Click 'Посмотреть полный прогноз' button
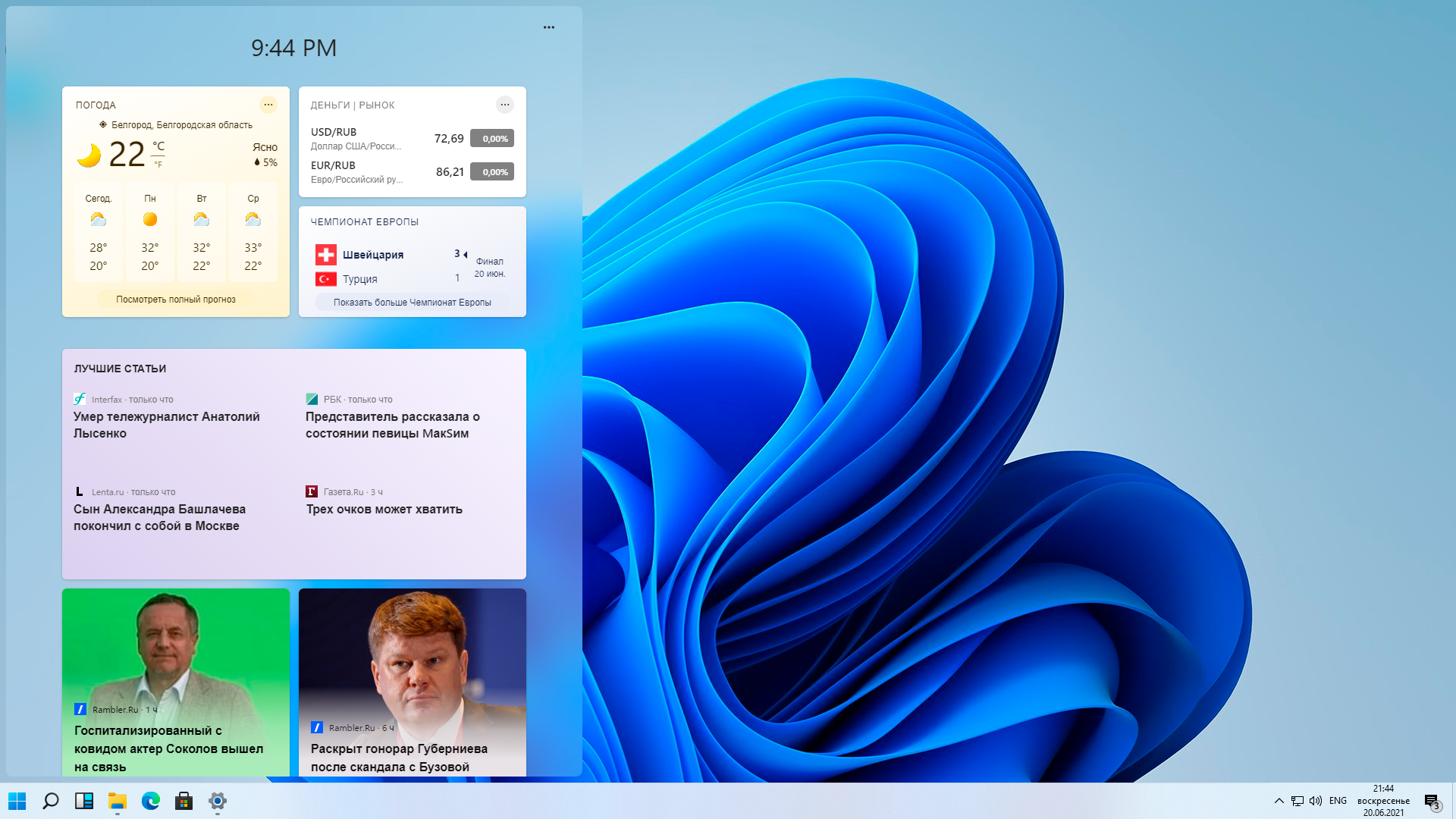1456x819 pixels. 176,300
